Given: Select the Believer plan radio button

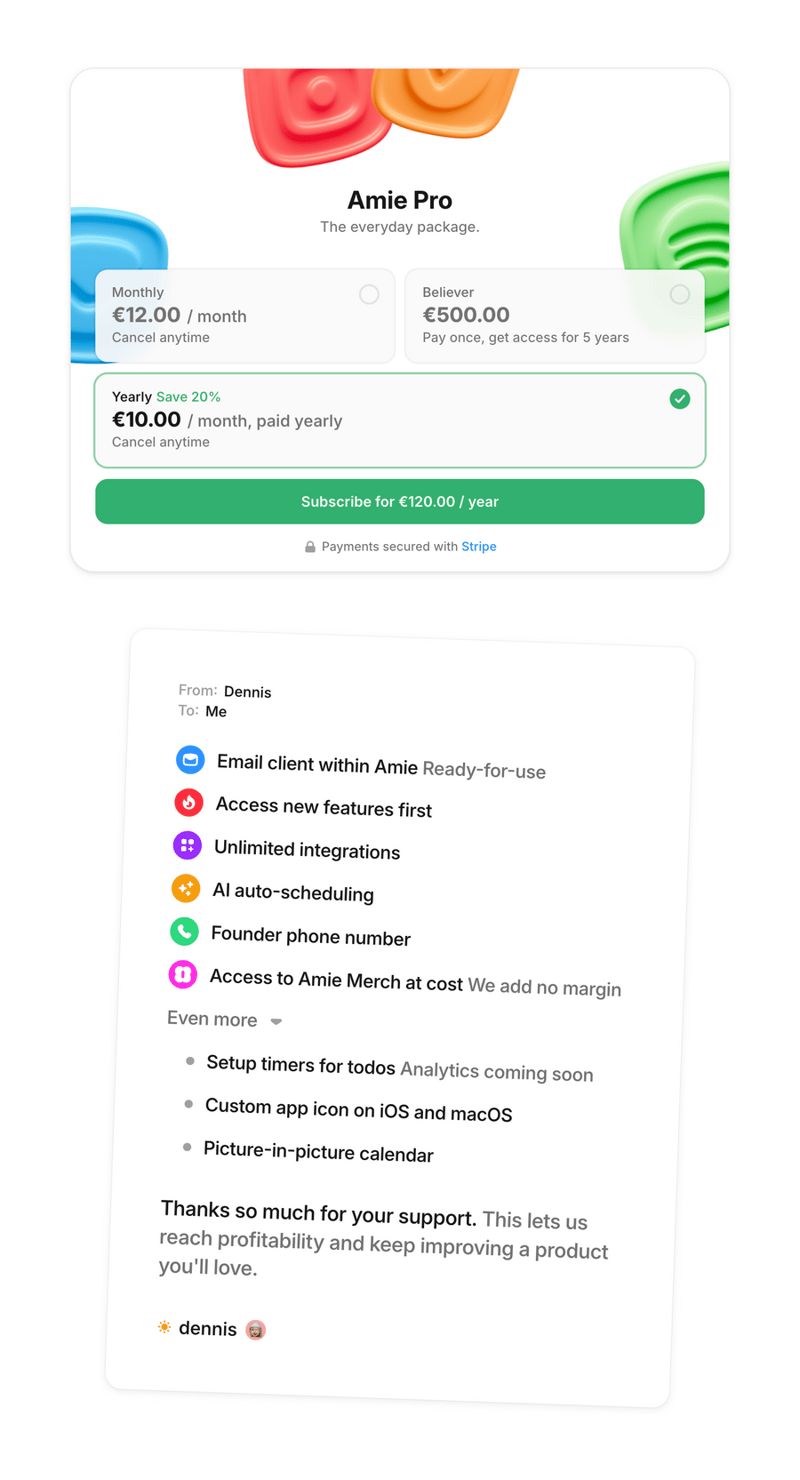Looking at the screenshot, I should 680,294.
